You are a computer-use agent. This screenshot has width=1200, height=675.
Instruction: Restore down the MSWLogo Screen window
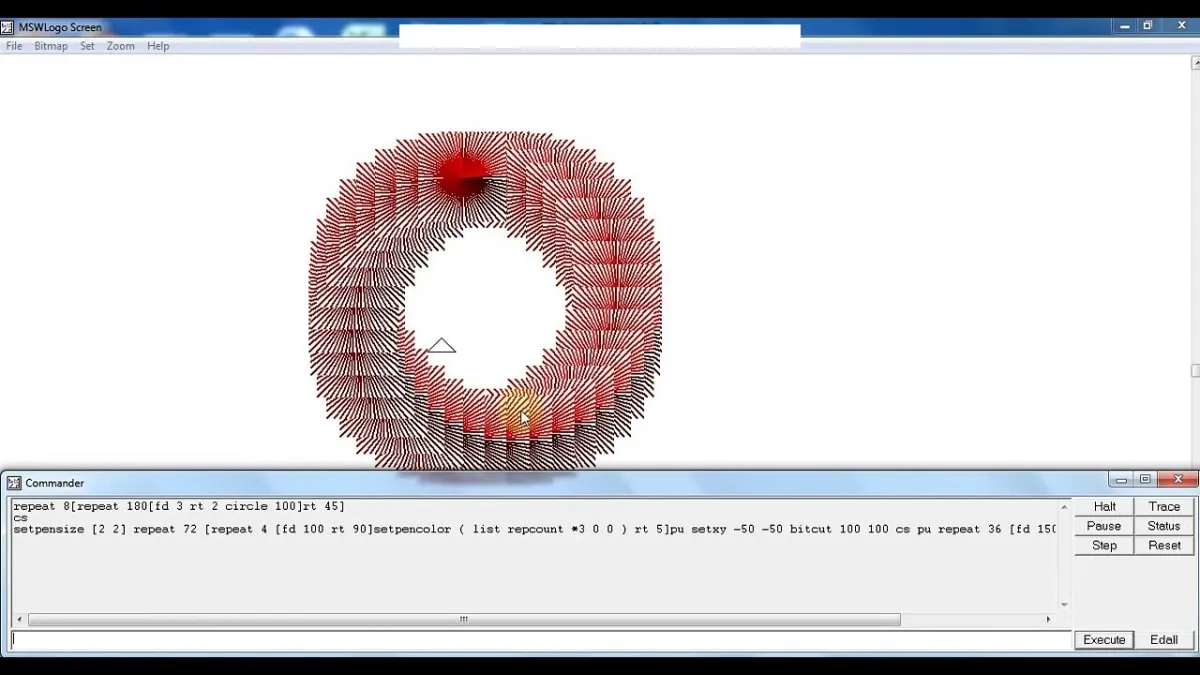1147,26
